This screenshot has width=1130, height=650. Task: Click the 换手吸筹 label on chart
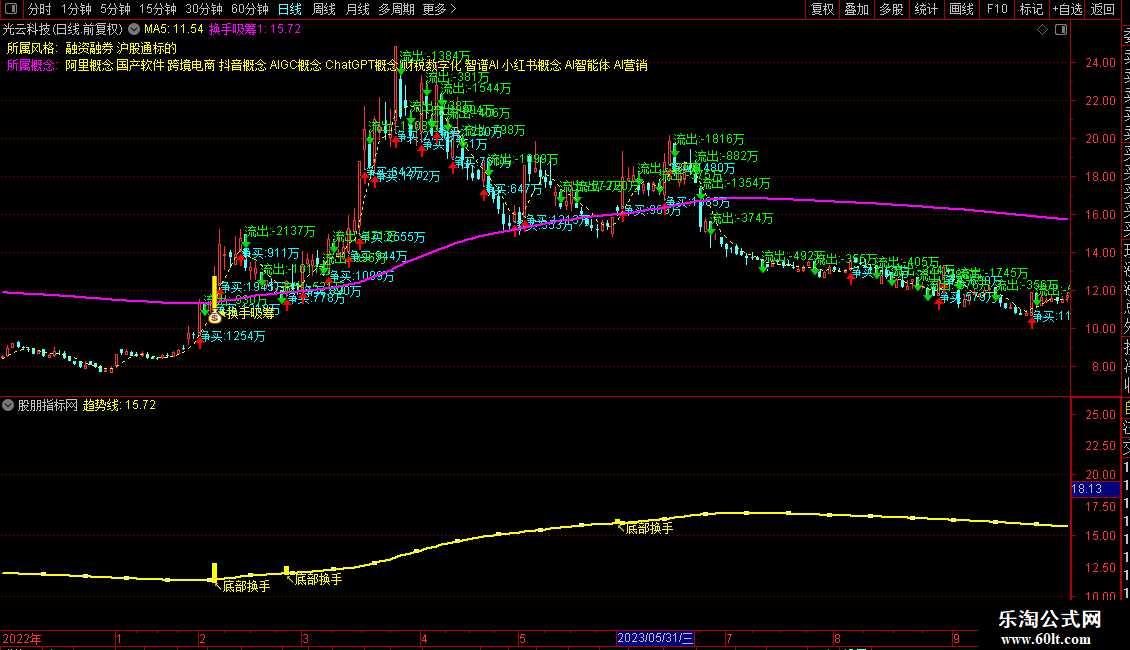pos(251,313)
